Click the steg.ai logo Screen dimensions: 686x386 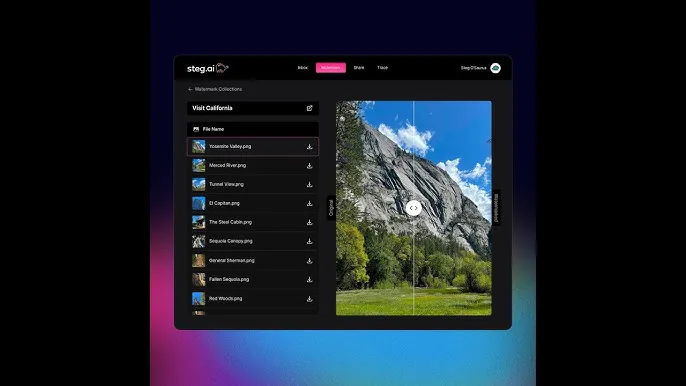pos(208,68)
